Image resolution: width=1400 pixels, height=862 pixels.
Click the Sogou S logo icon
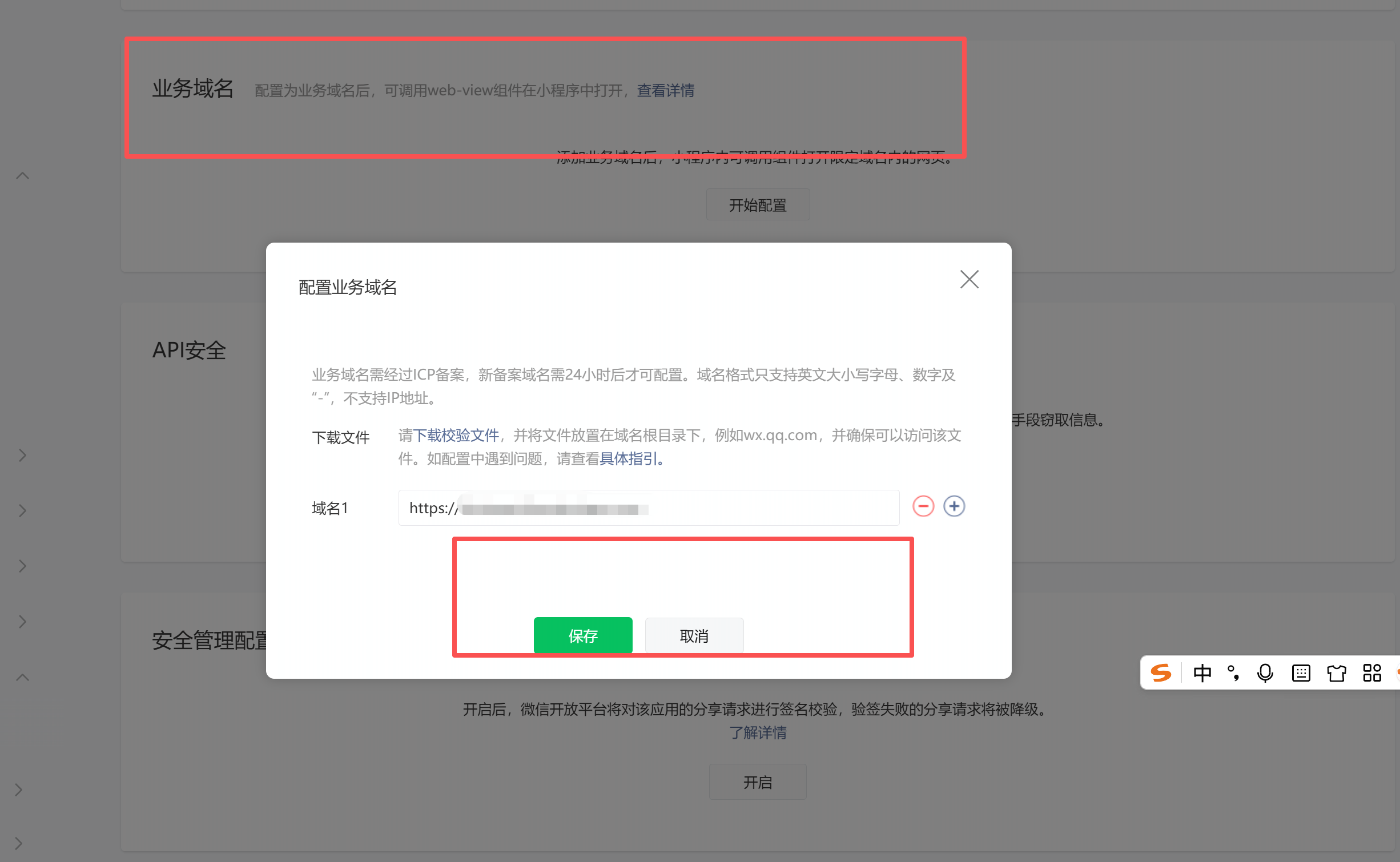[x=1161, y=673]
